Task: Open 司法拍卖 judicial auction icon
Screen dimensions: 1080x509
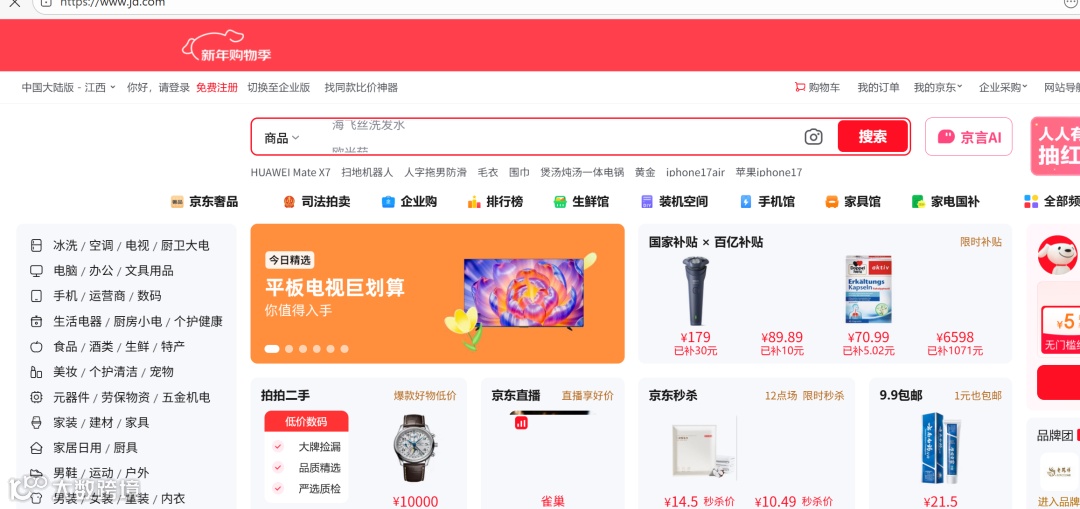Action: click(x=289, y=202)
